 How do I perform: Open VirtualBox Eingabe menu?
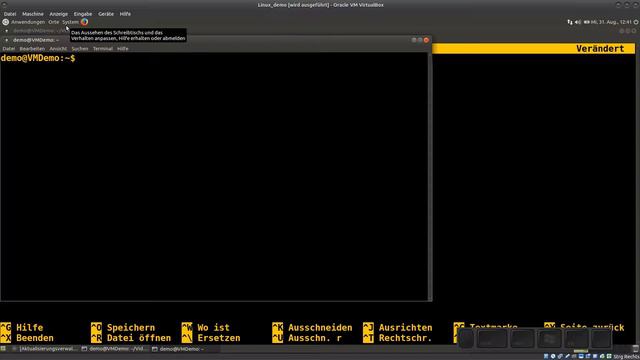(x=83, y=14)
